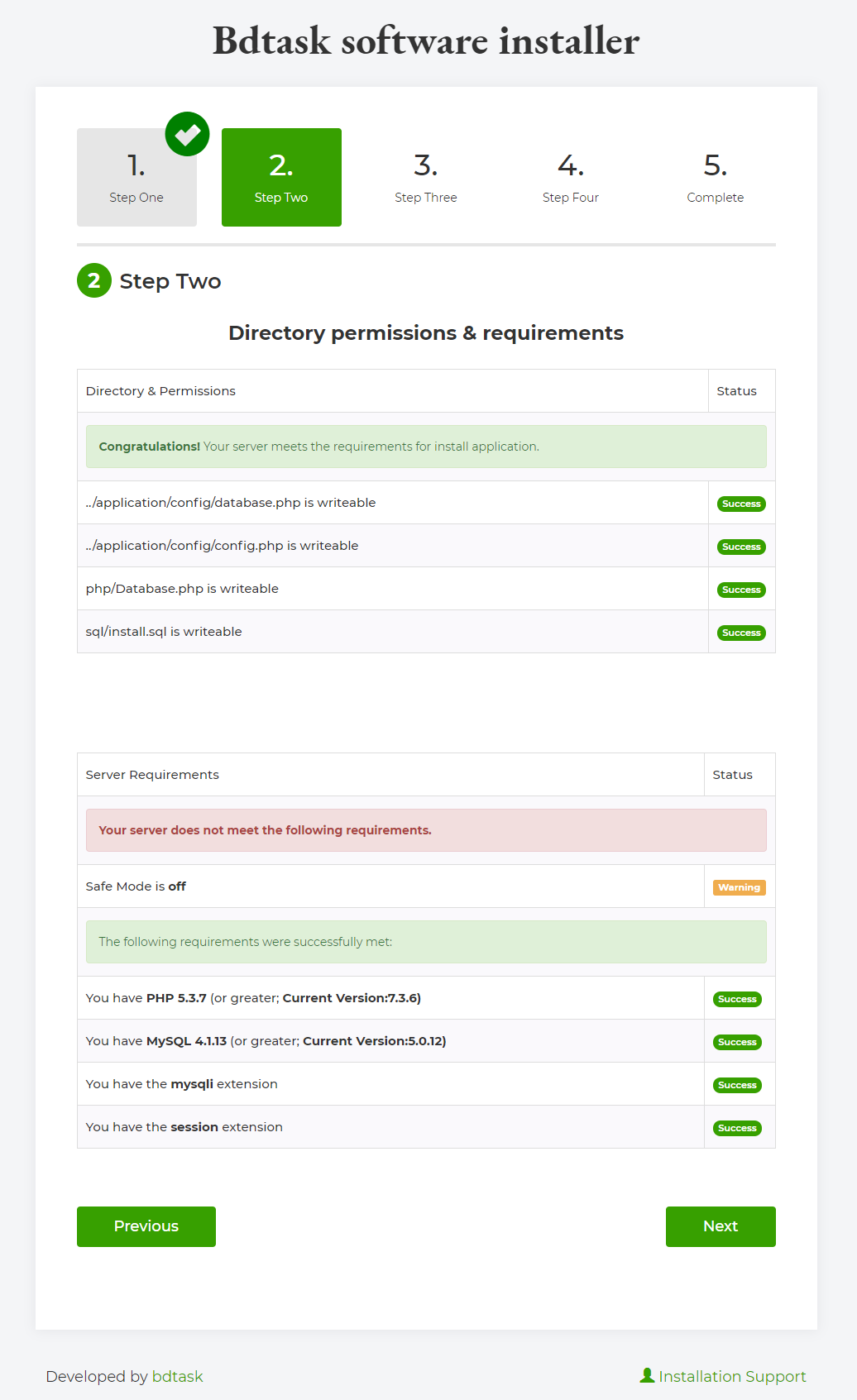Viewport: 857px width, 1400px height.
Task: Click the orange Warning badge for Safe Mode
Action: click(x=739, y=887)
